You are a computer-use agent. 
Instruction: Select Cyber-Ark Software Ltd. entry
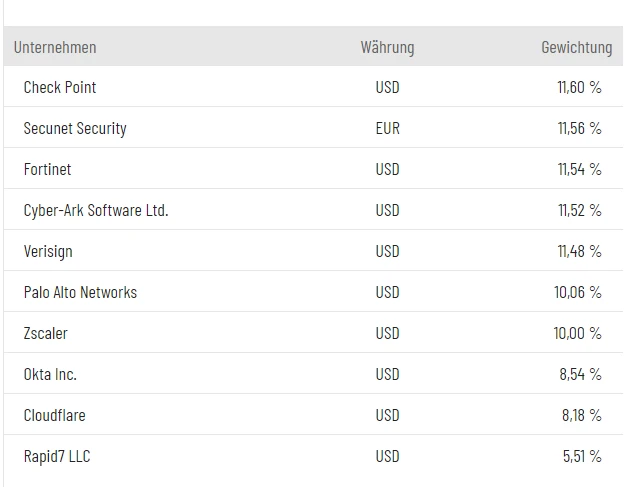point(96,211)
